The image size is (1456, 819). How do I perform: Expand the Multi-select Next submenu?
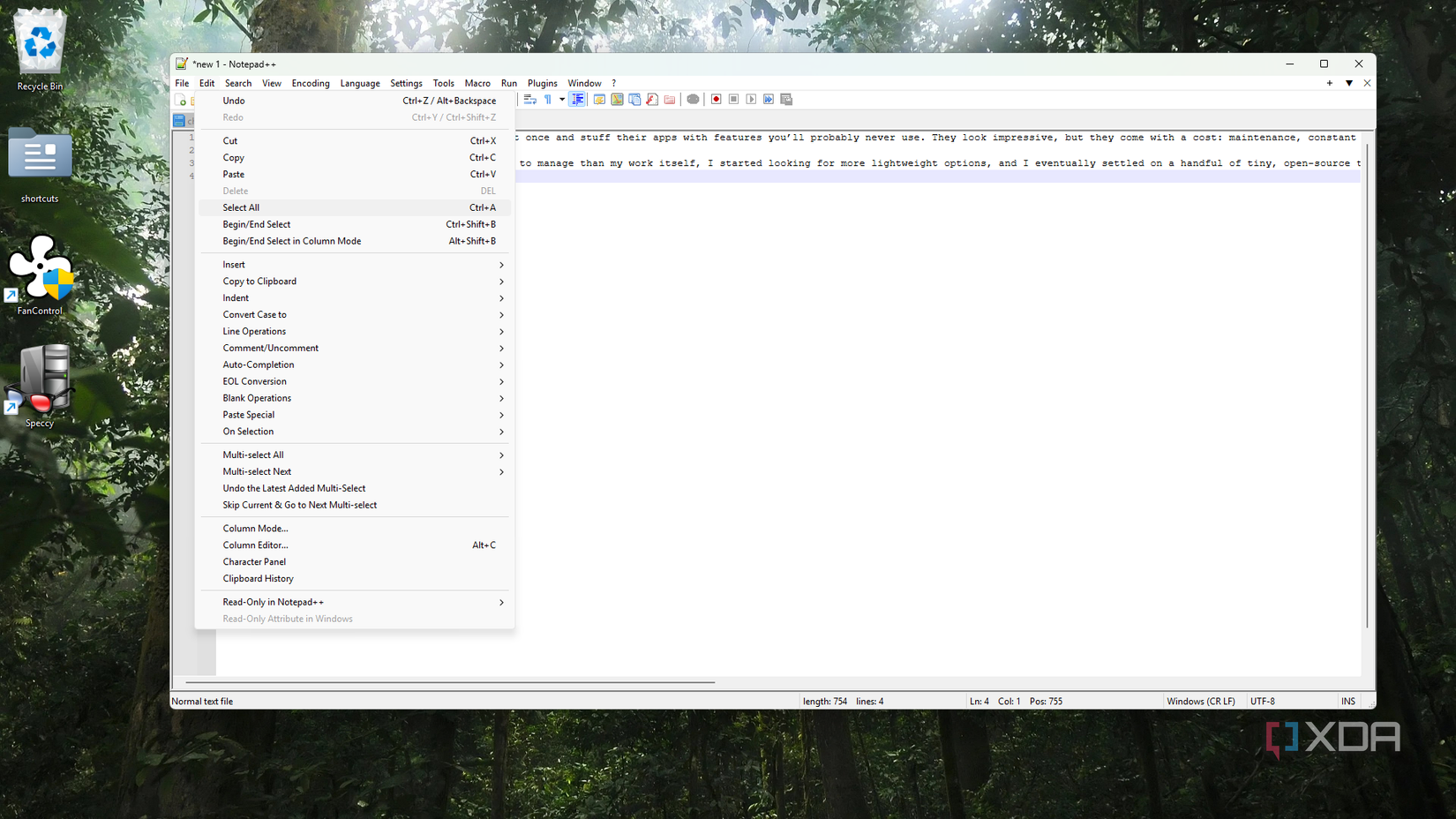coord(355,472)
